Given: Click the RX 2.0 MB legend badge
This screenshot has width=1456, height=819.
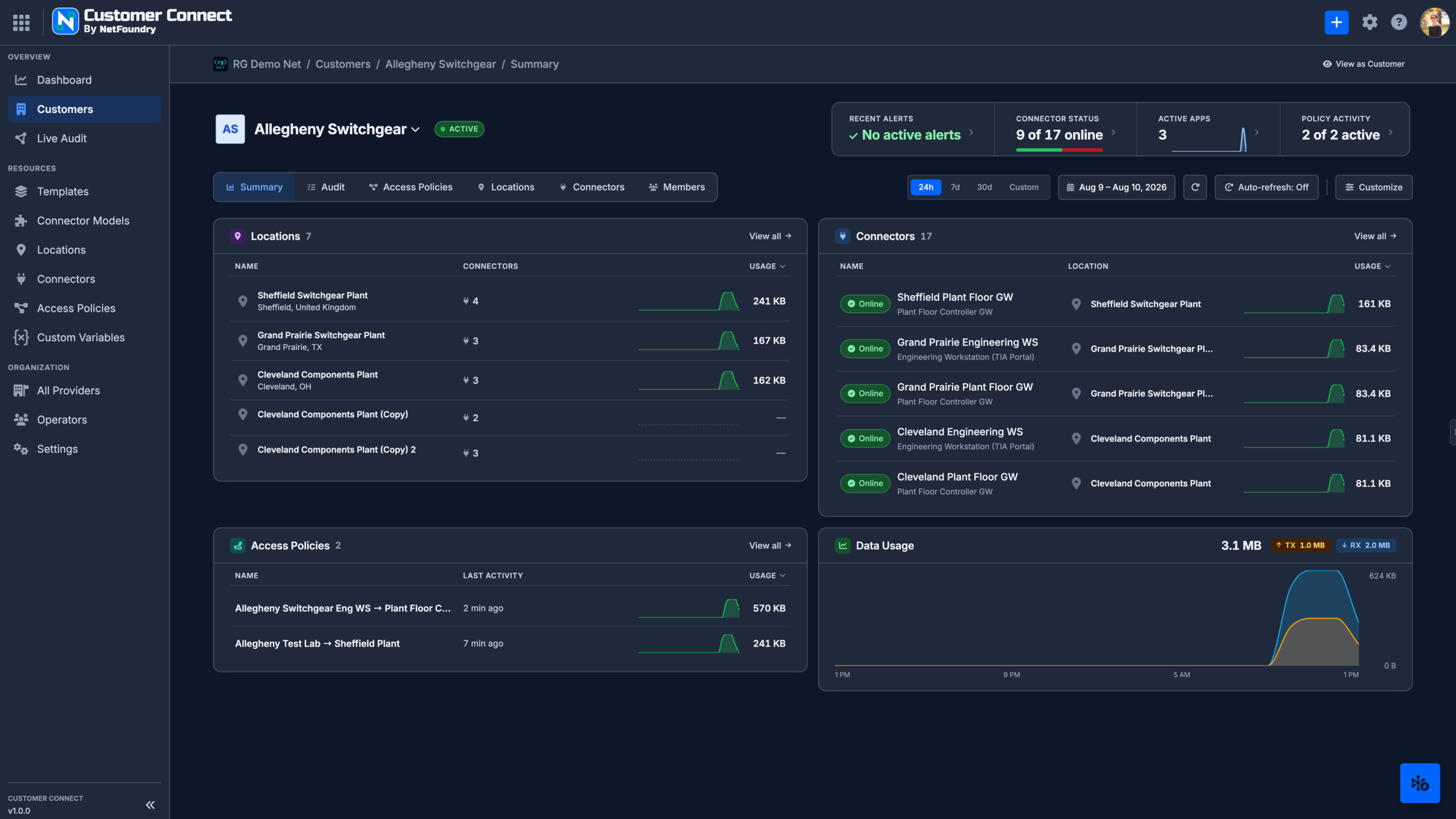Looking at the screenshot, I should tap(1366, 545).
